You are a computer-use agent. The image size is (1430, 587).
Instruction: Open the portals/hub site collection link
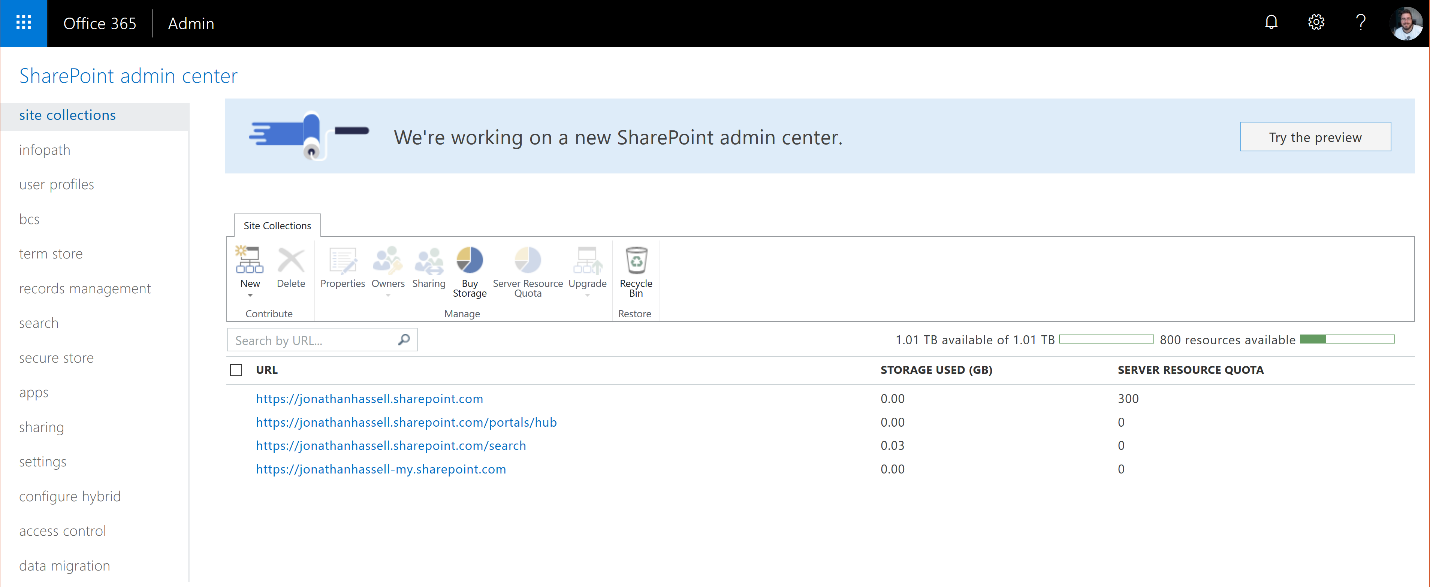click(406, 422)
